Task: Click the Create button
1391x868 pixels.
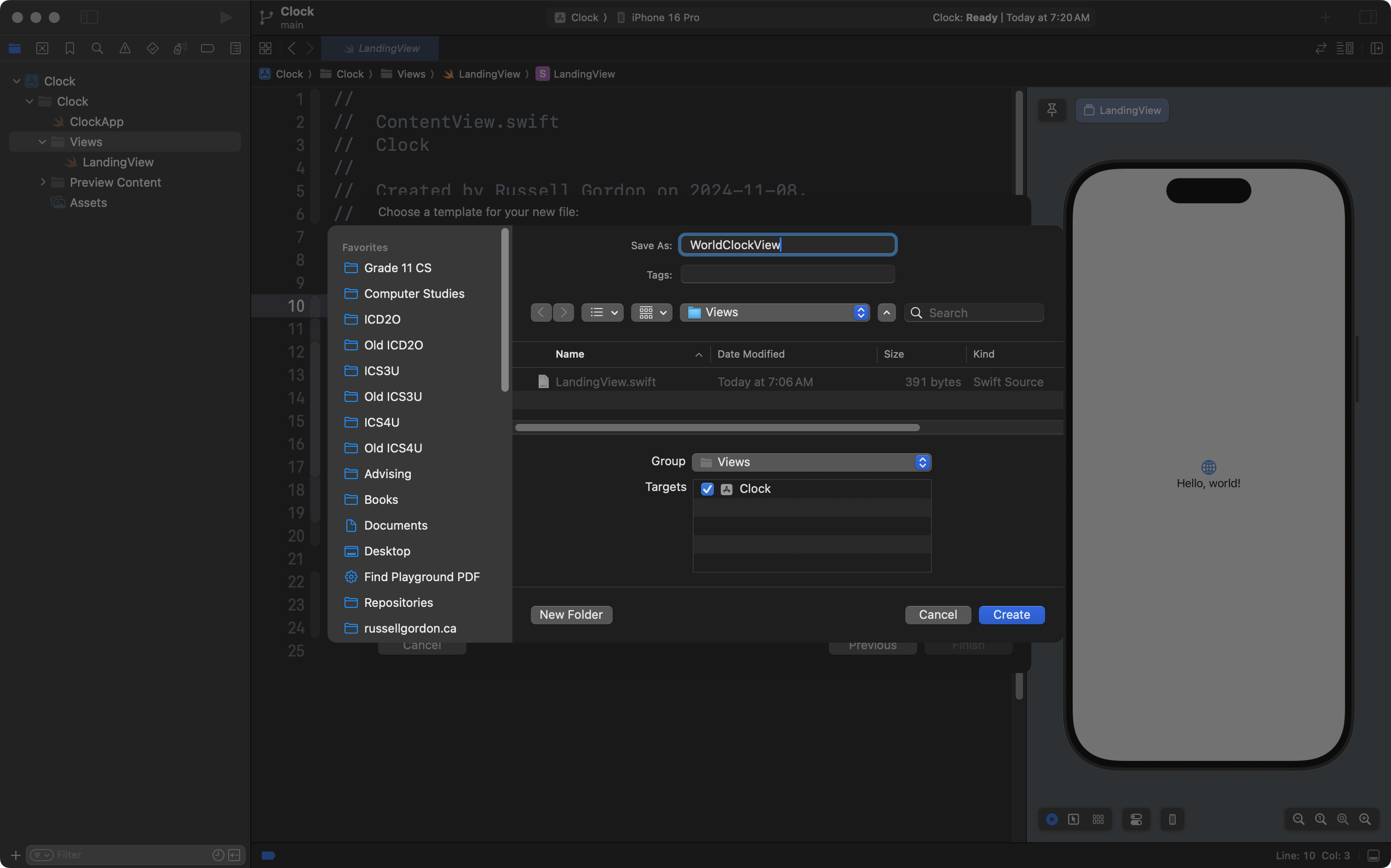Action: tap(1011, 614)
